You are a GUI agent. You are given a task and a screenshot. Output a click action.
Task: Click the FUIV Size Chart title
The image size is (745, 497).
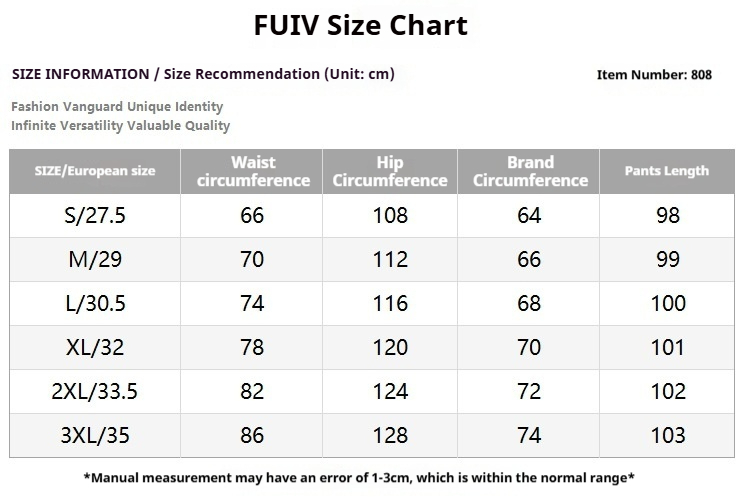[x=360, y=25]
